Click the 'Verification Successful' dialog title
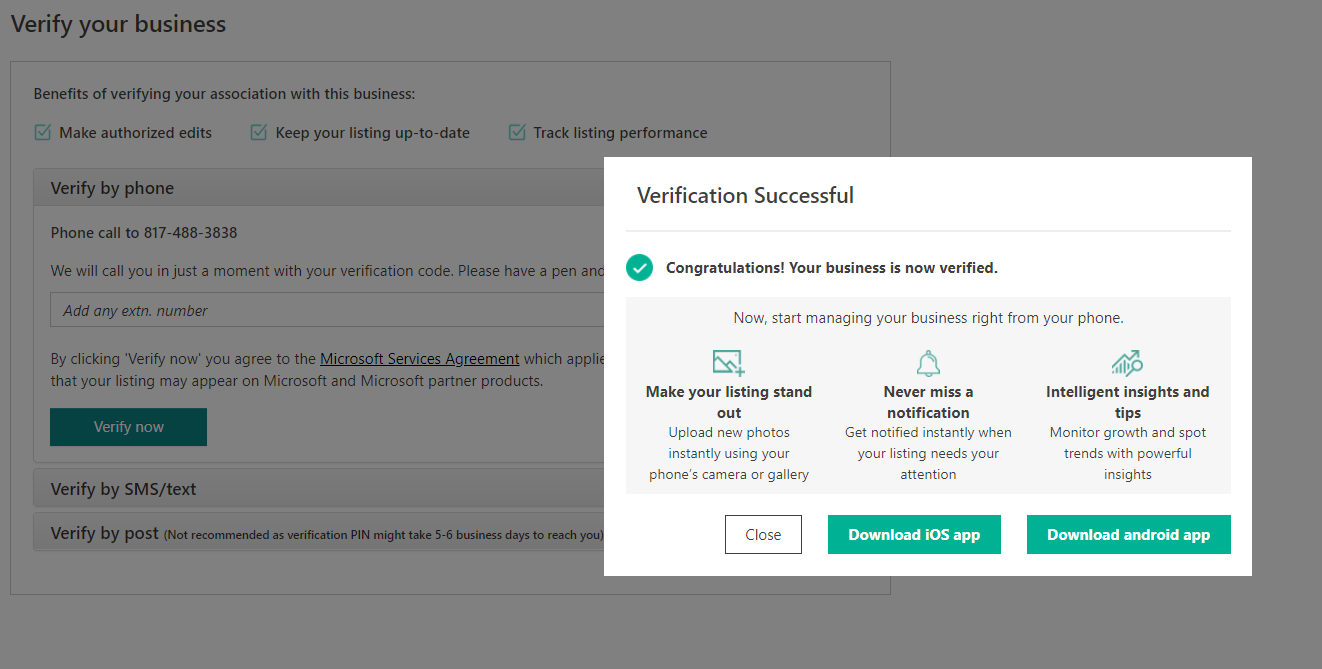Screen dimensions: 1322x669 (x=746, y=195)
